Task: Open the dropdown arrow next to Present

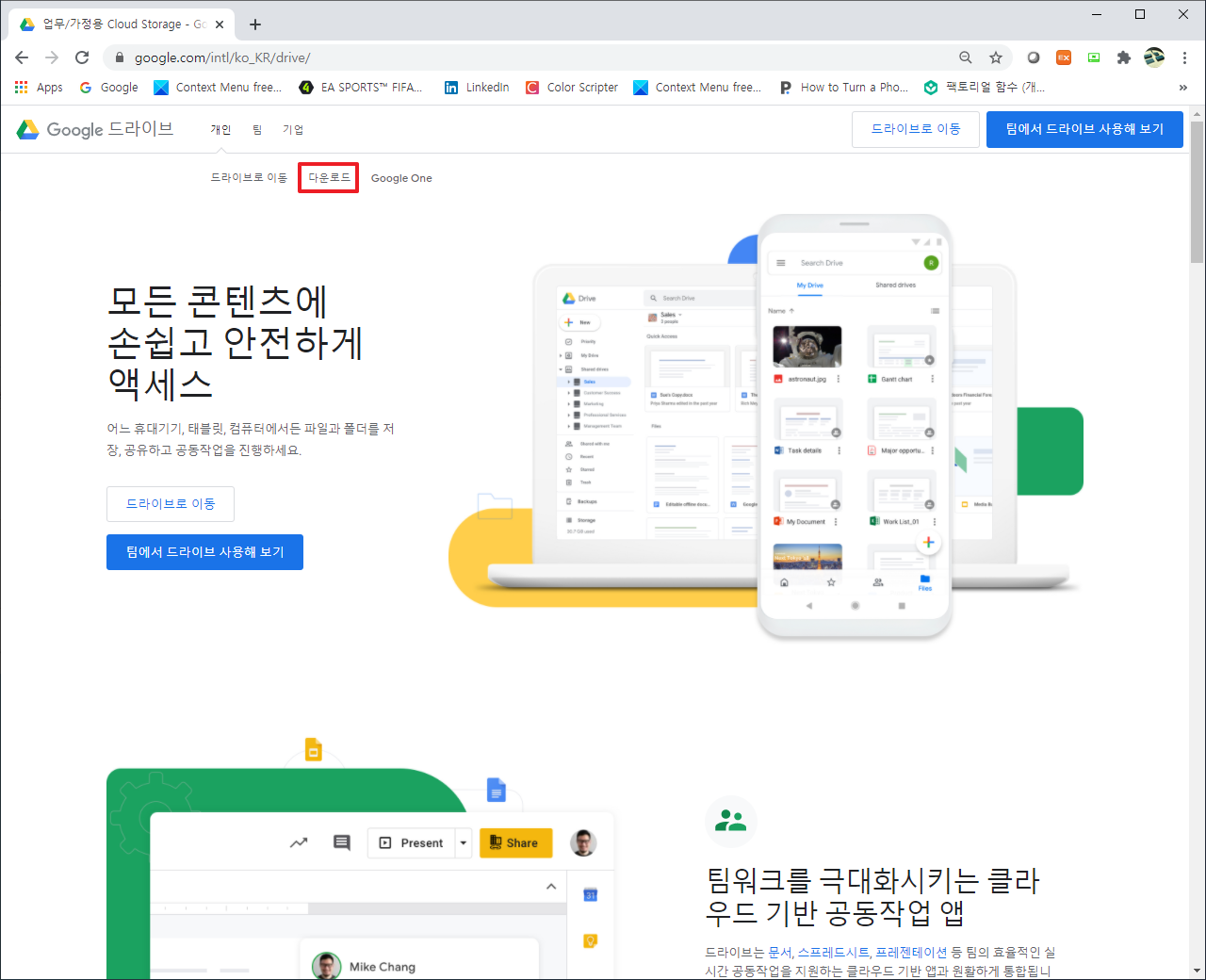Action: point(463,842)
